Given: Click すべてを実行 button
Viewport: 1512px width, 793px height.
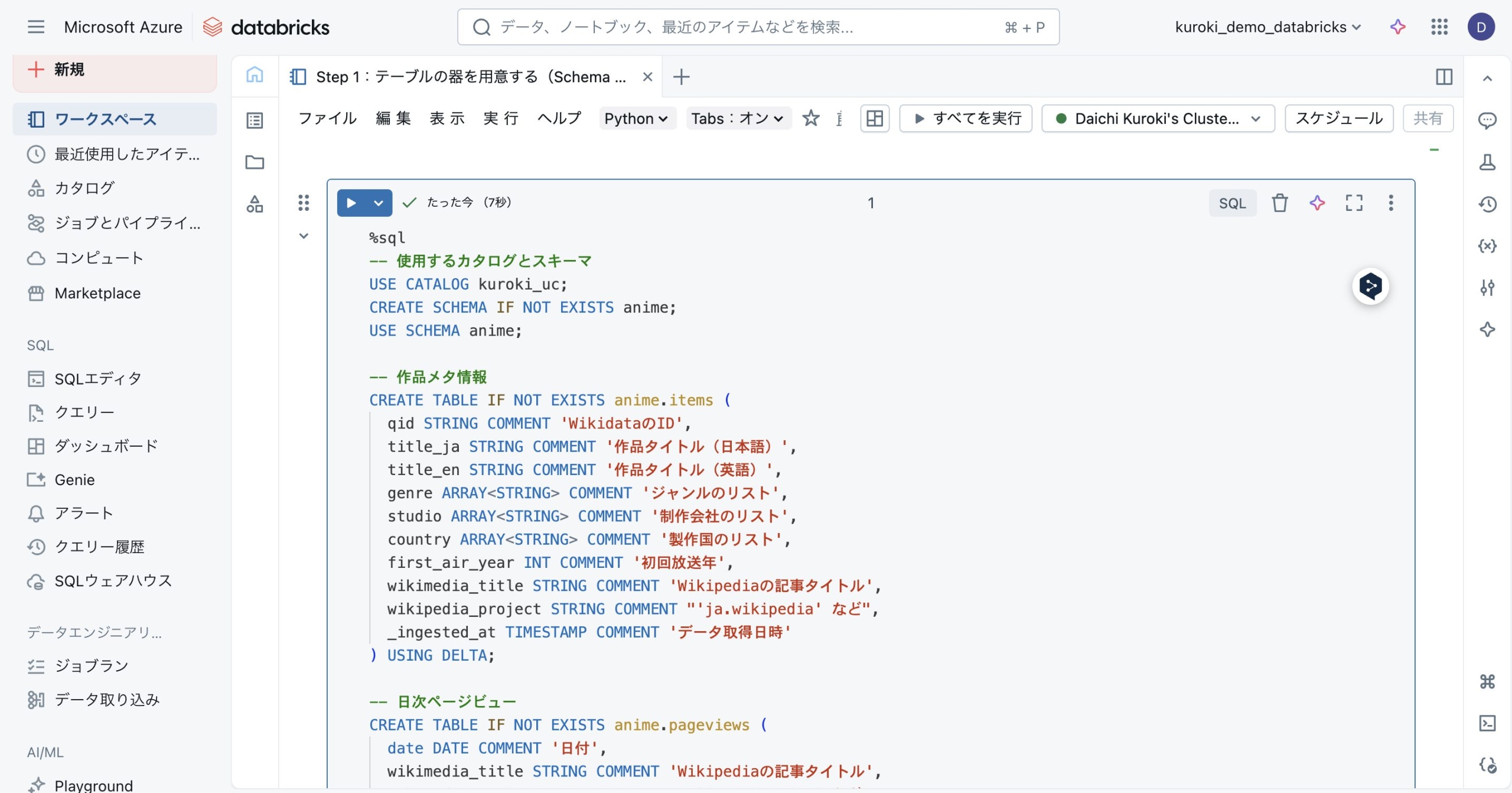Looking at the screenshot, I should (x=966, y=118).
